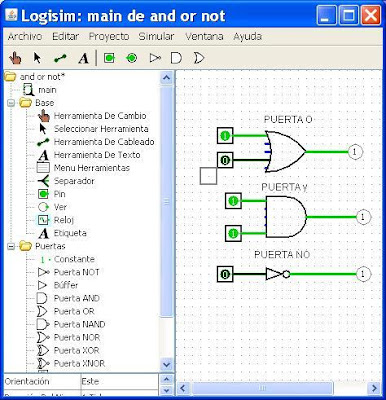This screenshot has width=386, height=400.
Task: Click the PUERTA O label text
Action: [288, 120]
